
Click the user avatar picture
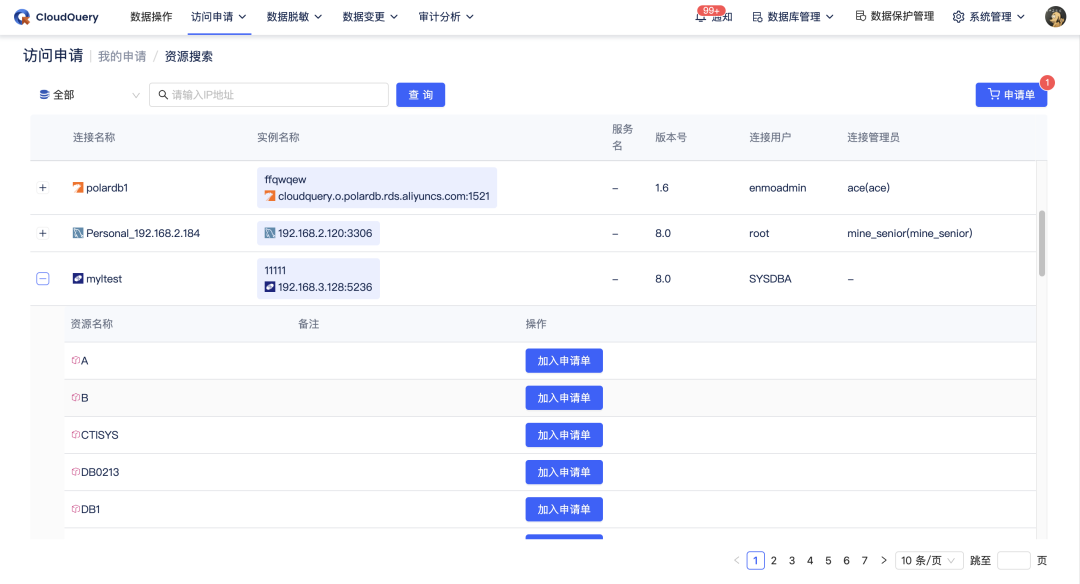click(1055, 17)
